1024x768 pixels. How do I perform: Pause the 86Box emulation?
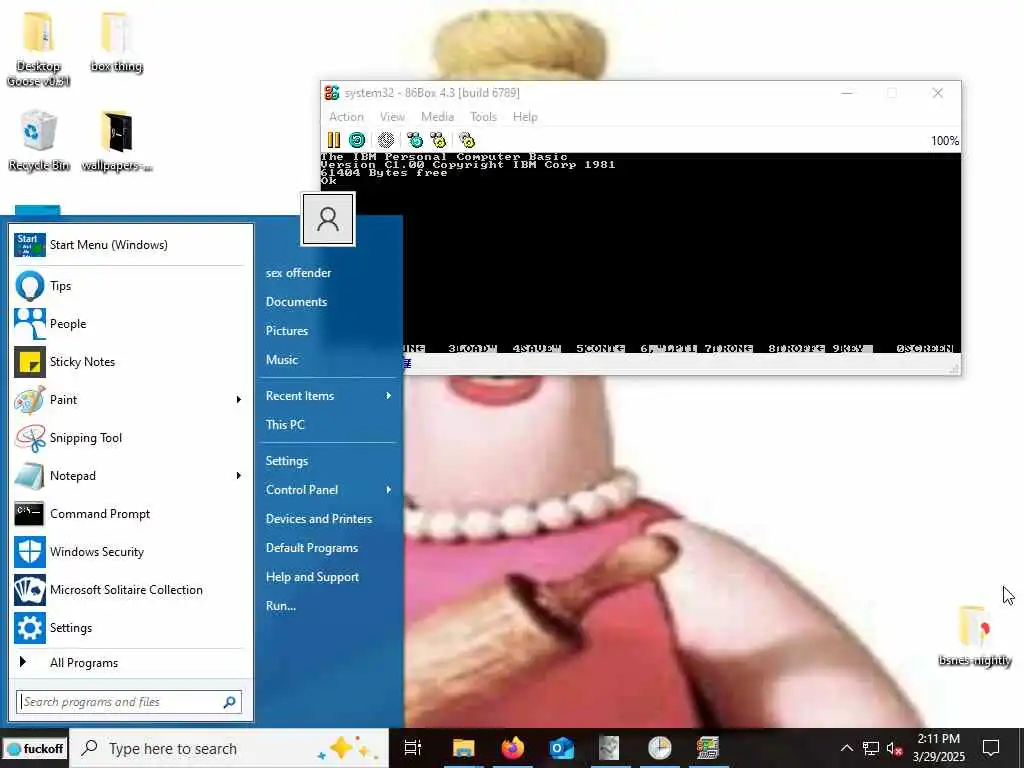(334, 140)
